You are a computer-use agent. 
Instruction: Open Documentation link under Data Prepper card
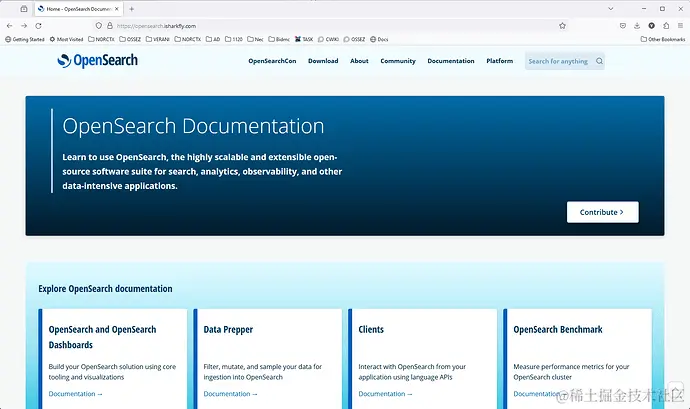[230, 394]
